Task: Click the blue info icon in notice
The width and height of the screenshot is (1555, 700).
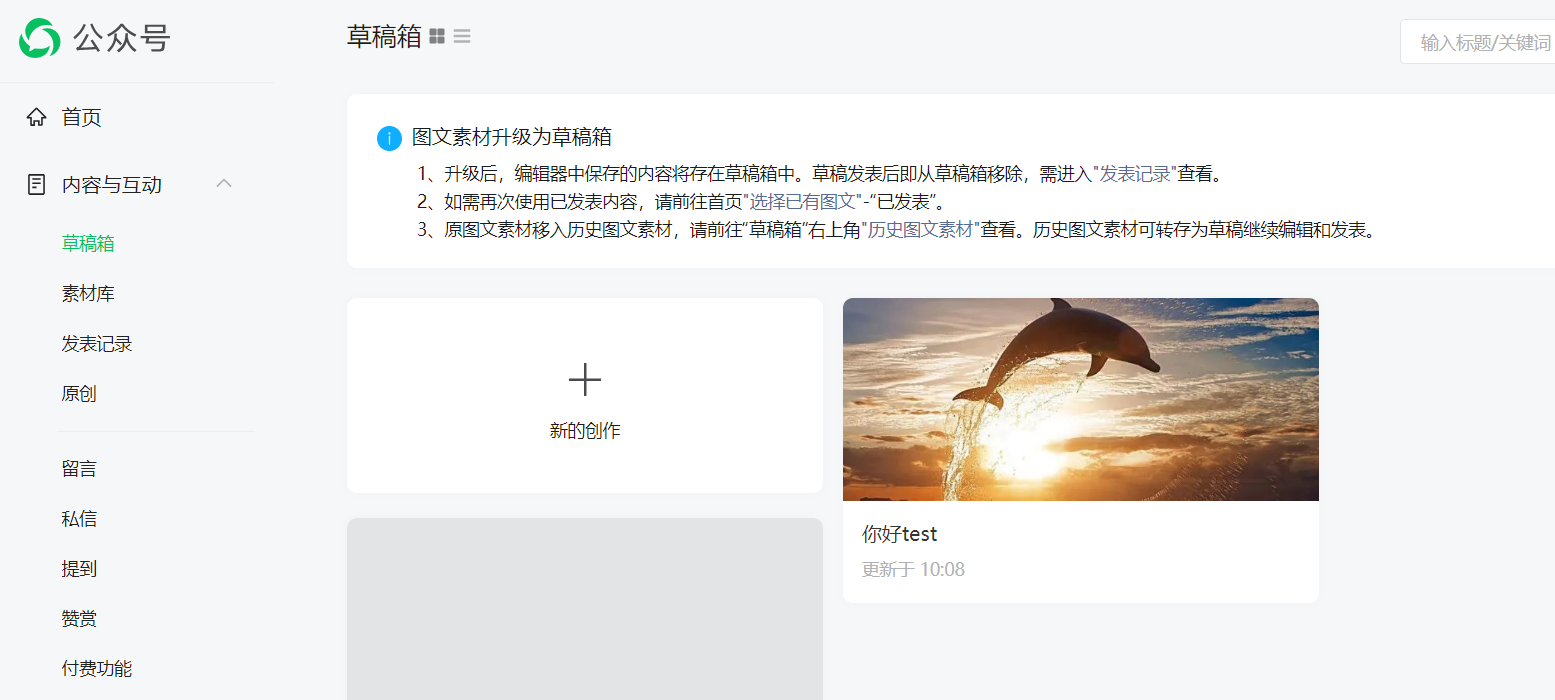Action: 389,139
